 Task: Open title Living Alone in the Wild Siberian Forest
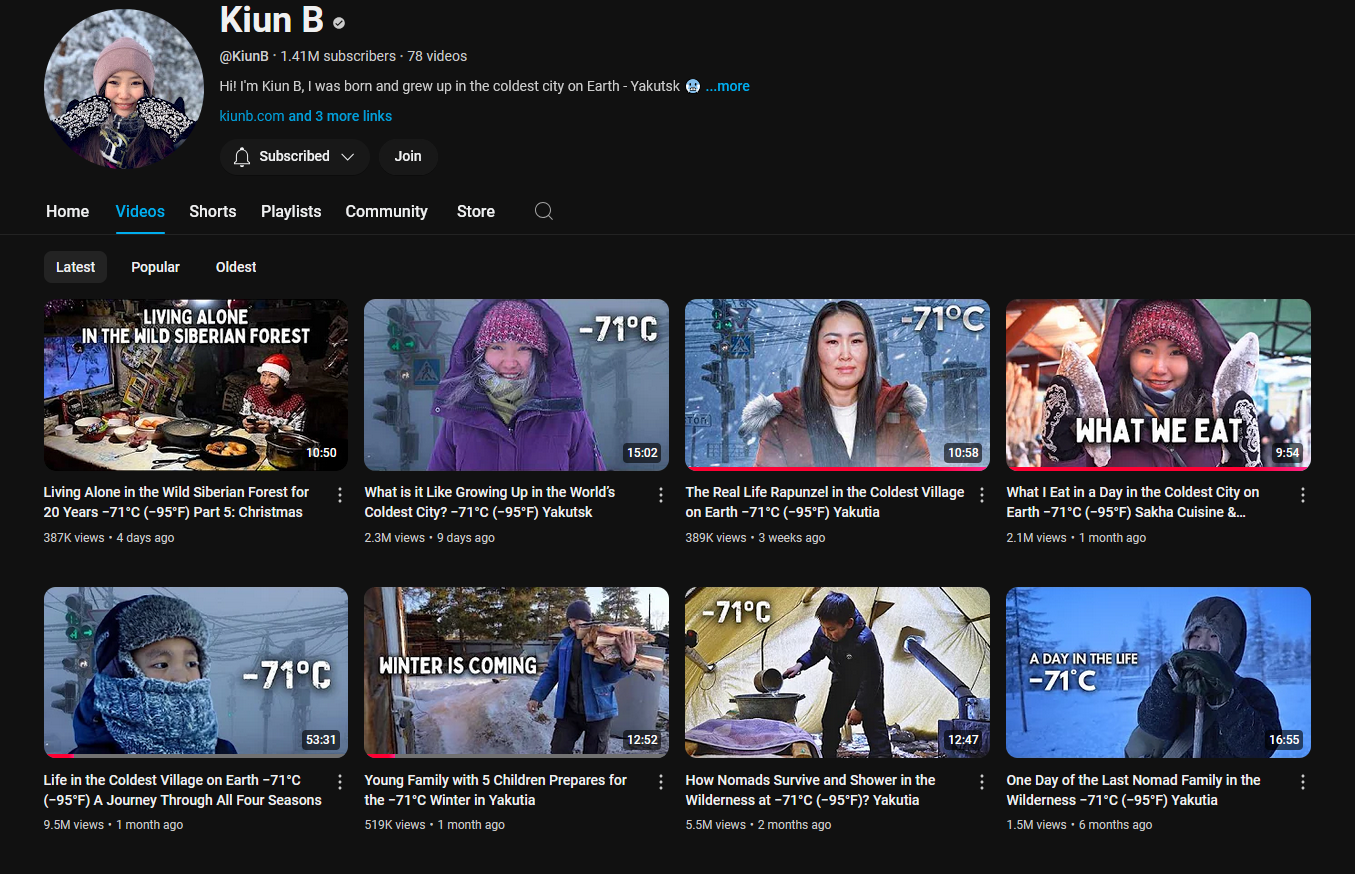[x=176, y=502]
